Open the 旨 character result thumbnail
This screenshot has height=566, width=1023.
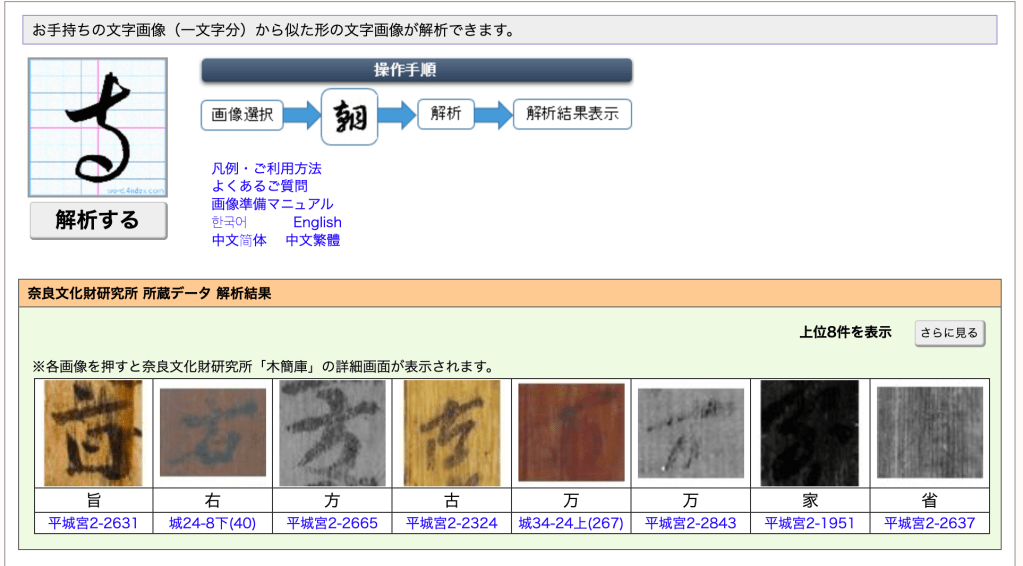pos(93,432)
